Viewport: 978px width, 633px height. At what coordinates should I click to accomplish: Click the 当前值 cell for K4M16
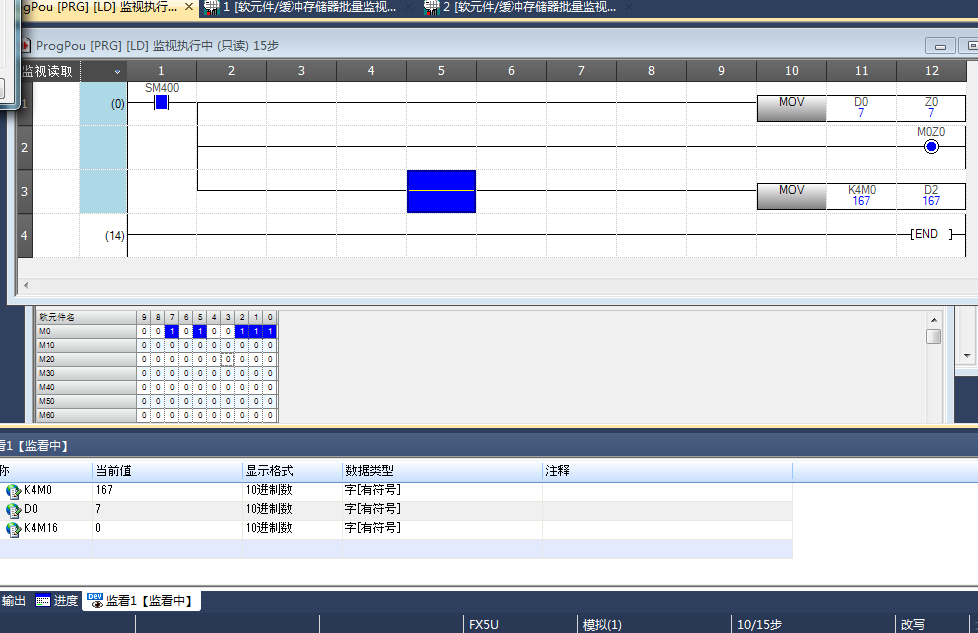pos(165,529)
